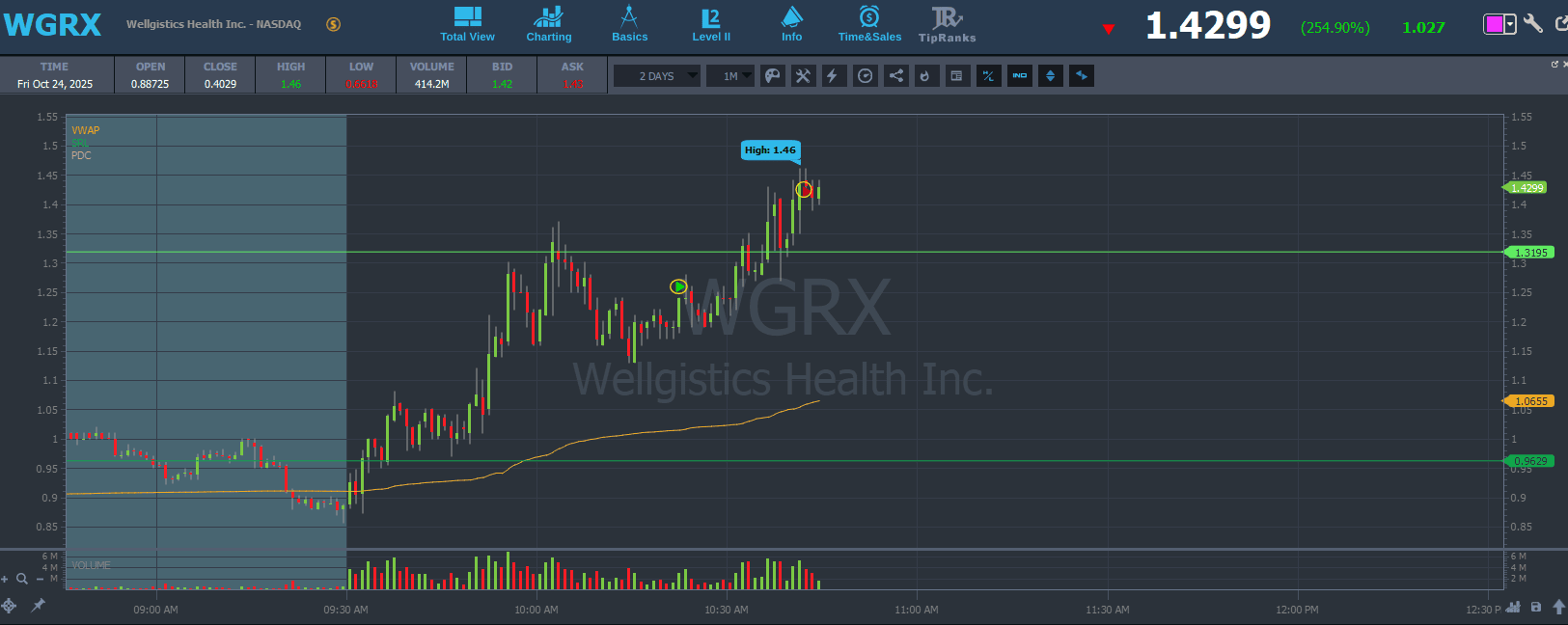This screenshot has height=625, width=1568.
Task: Open the Total View panel
Action: click(x=467, y=24)
